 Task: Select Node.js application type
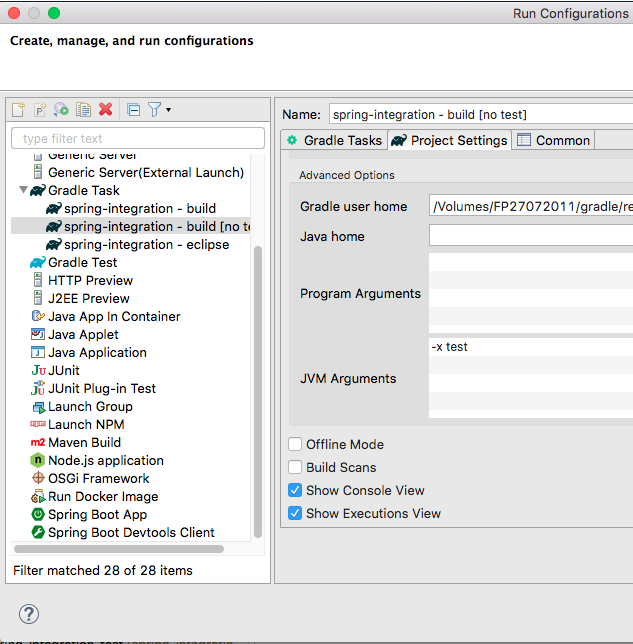pos(106,461)
